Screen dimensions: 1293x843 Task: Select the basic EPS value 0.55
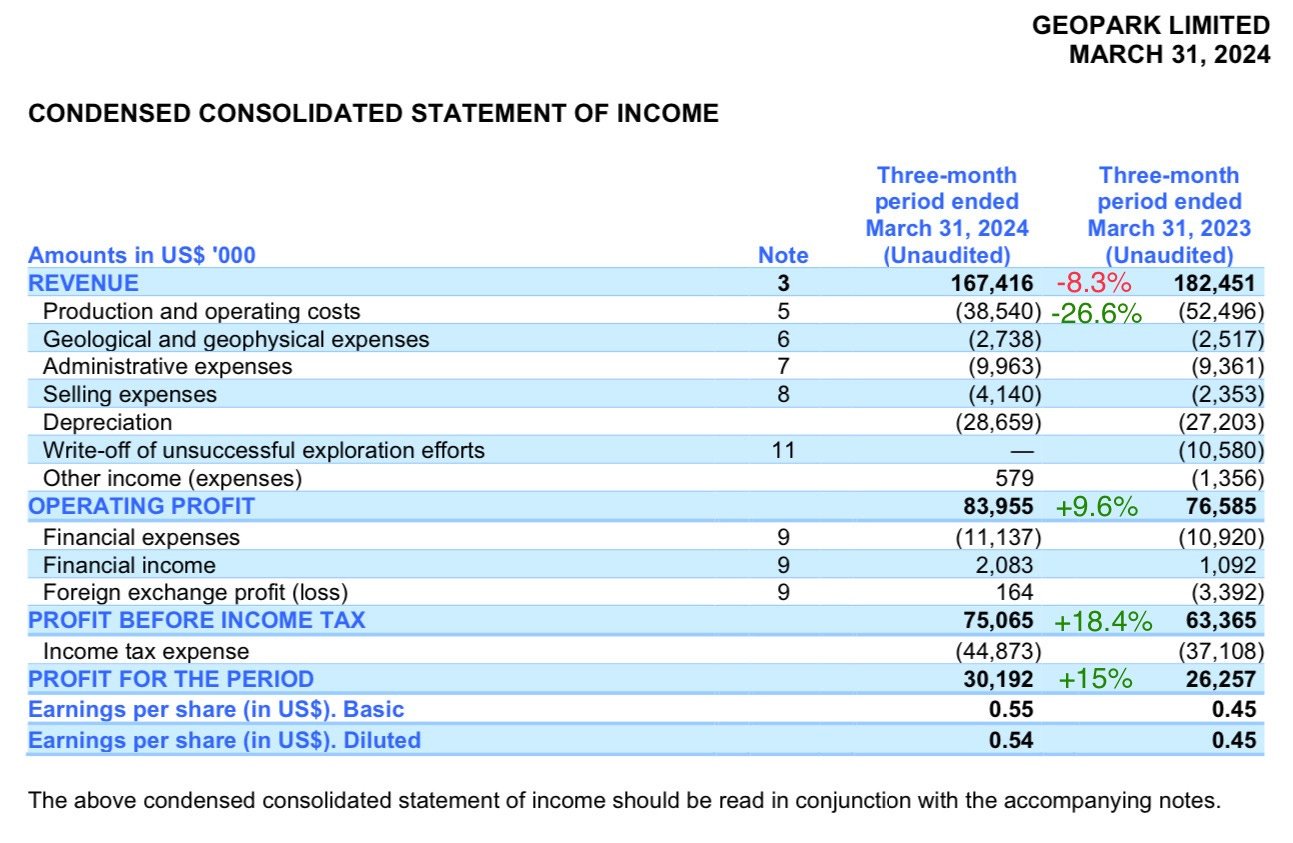[x=1011, y=710]
